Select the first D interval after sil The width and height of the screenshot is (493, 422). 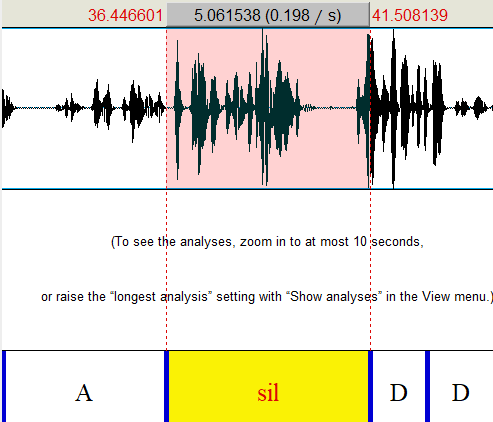click(398, 387)
